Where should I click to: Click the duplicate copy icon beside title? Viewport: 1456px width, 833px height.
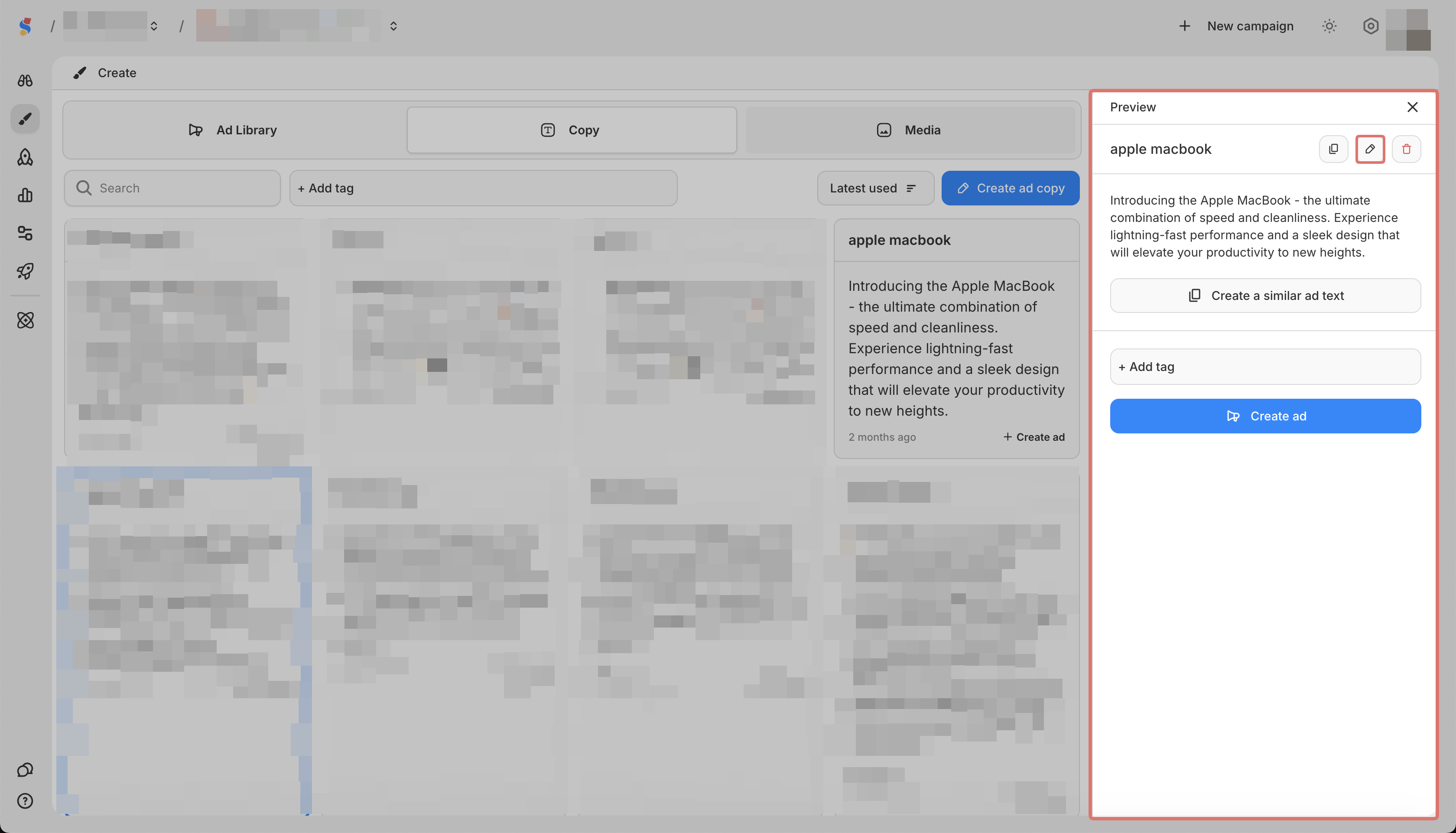(x=1333, y=150)
